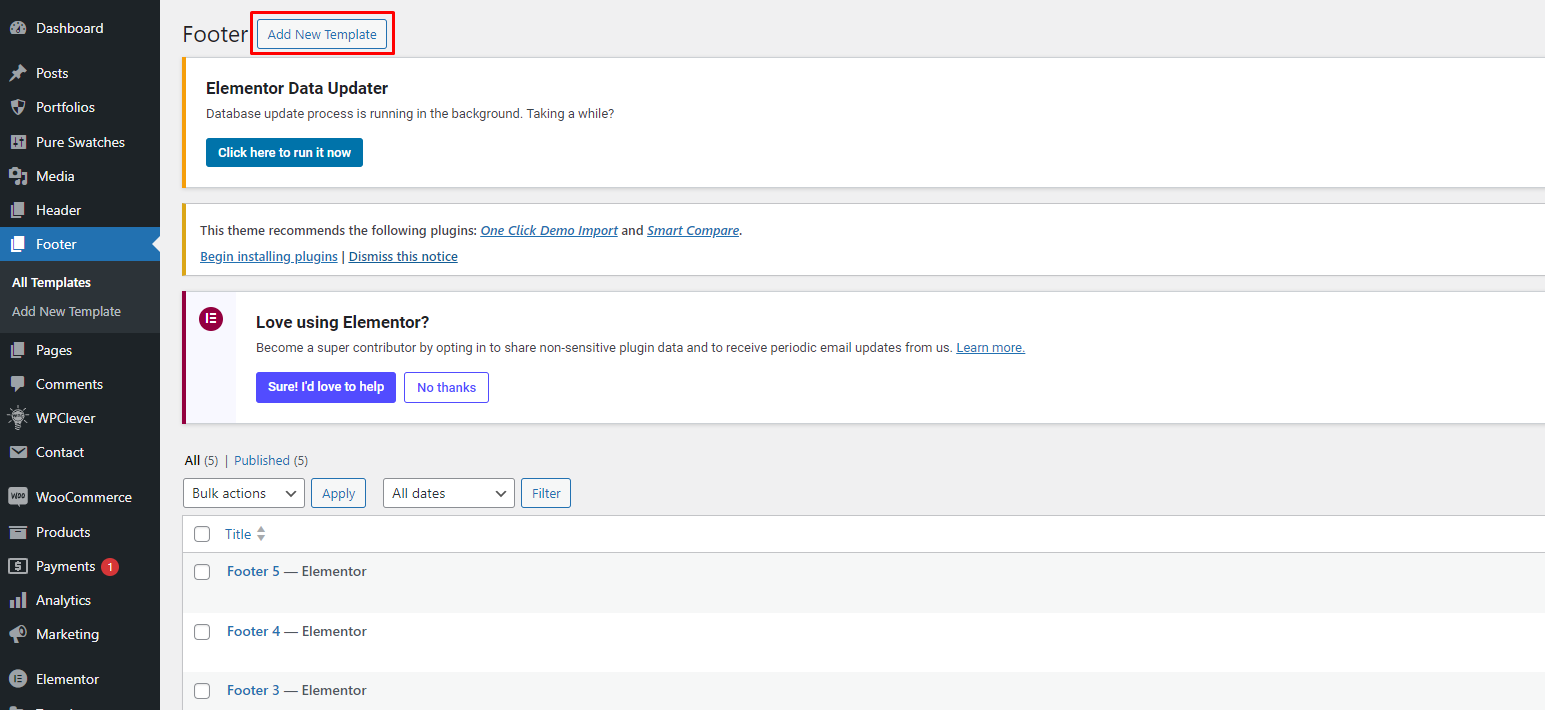This screenshot has width=1545, height=710.
Task: Click the WooCommerce logo icon
Action: [18, 497]
